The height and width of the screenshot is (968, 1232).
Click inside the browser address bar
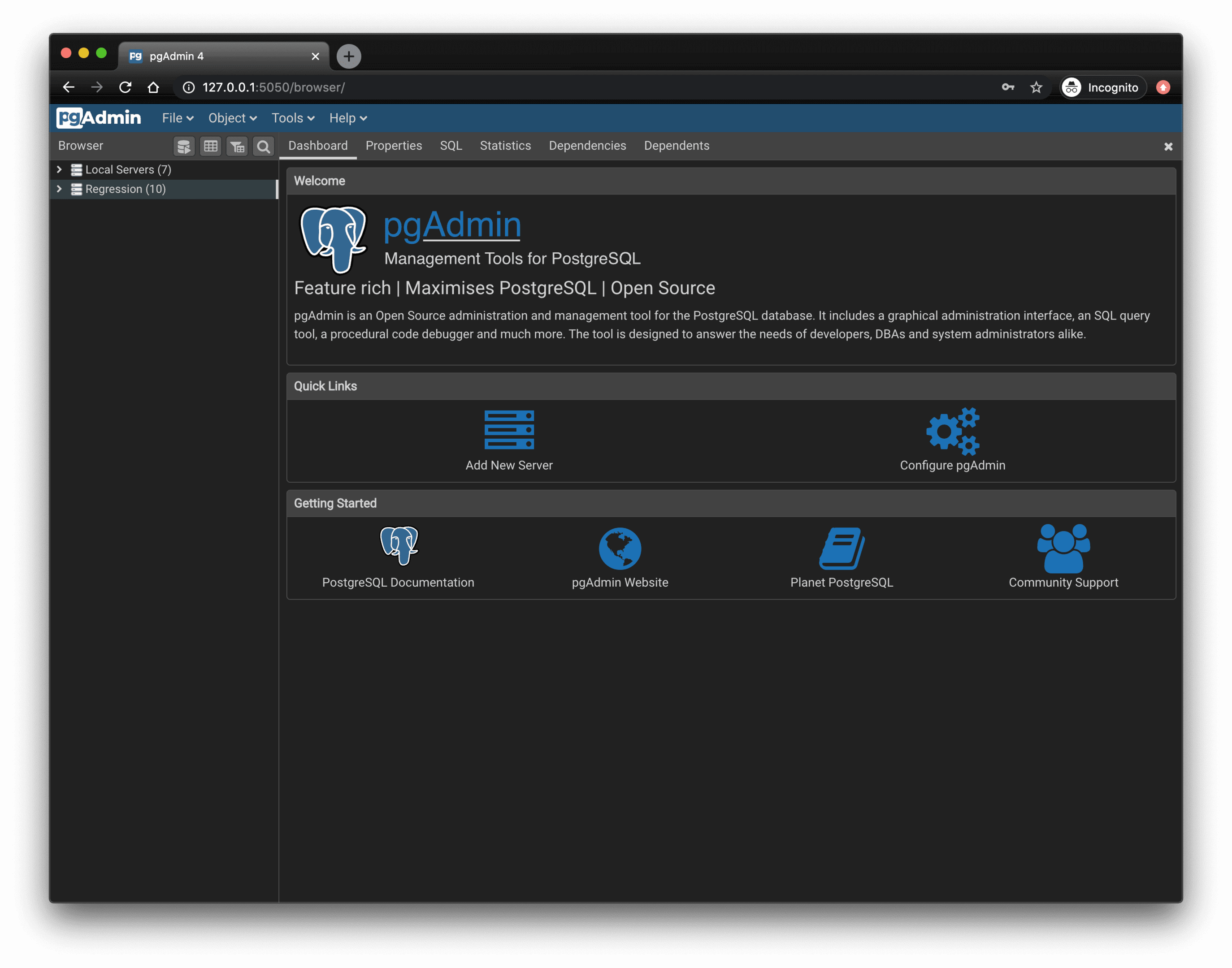click(397, 87)
